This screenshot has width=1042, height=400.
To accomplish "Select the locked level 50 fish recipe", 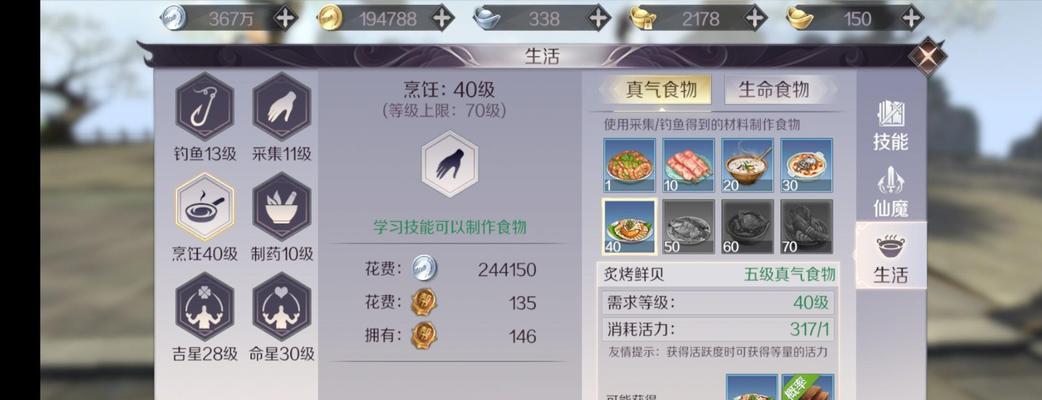I will [x=688, y=227].
